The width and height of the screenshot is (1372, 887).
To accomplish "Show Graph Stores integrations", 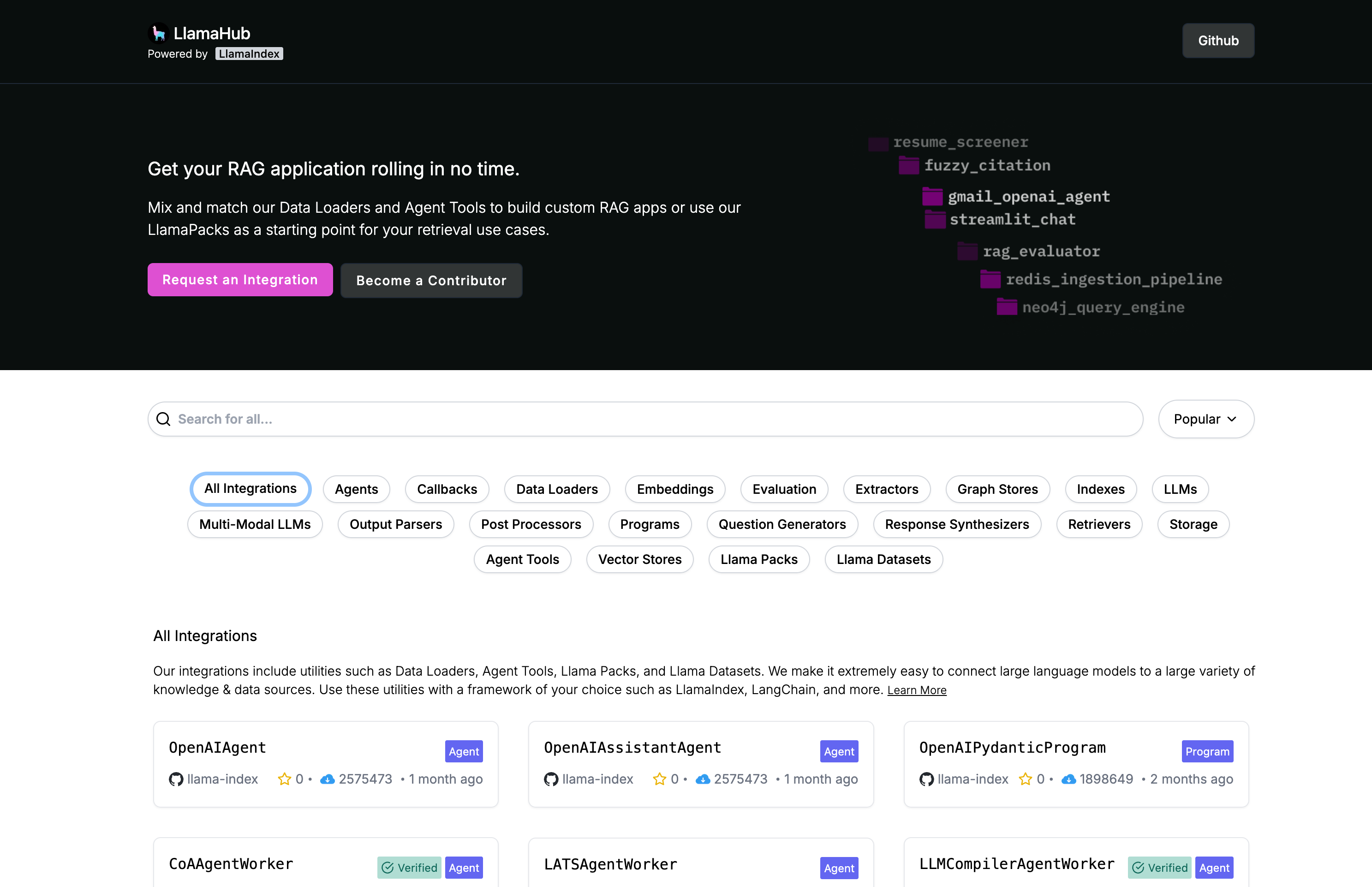I will click(997, 489).
